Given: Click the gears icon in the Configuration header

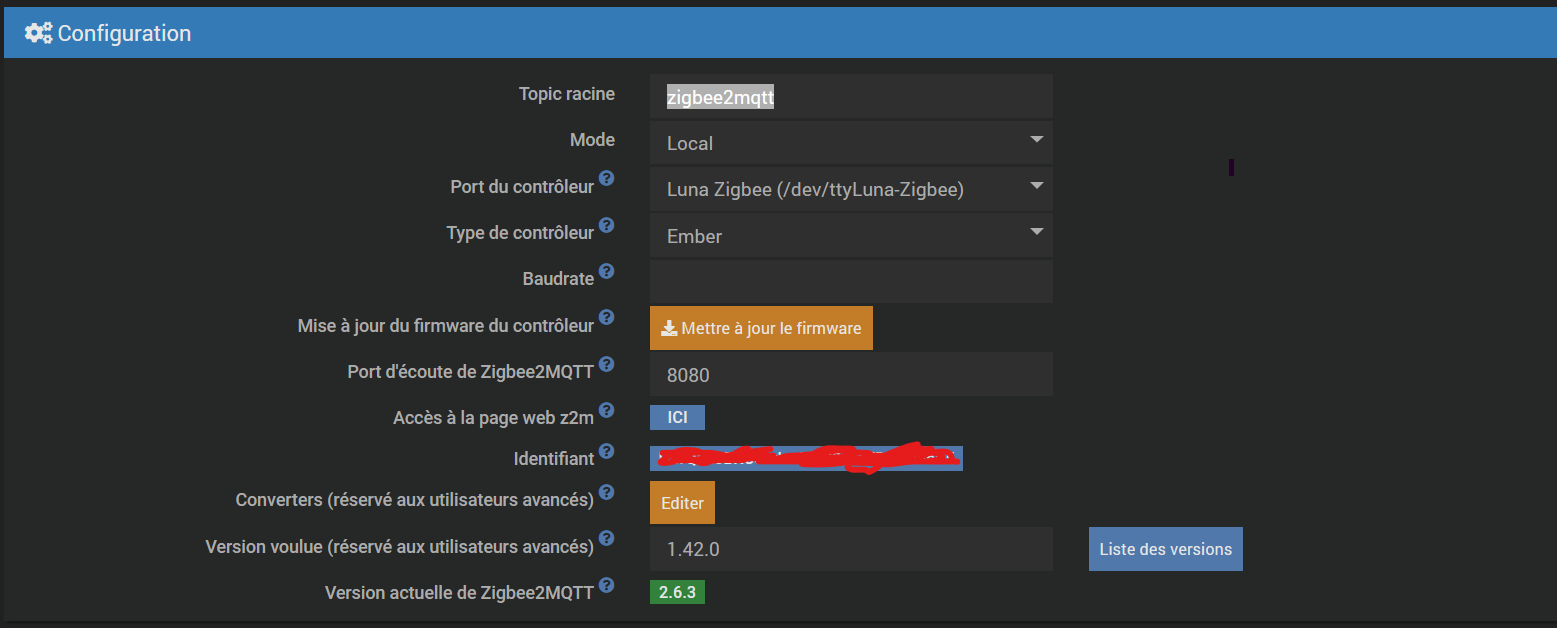Looking at the screenshot, I should [39, 33].
